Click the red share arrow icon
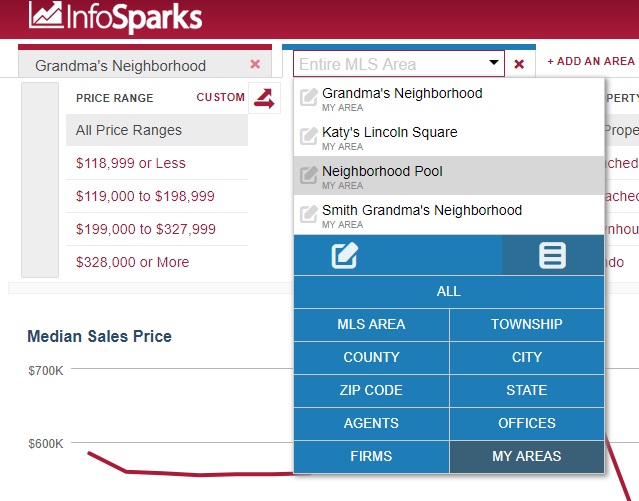The image size is (639, 501). 264,98
